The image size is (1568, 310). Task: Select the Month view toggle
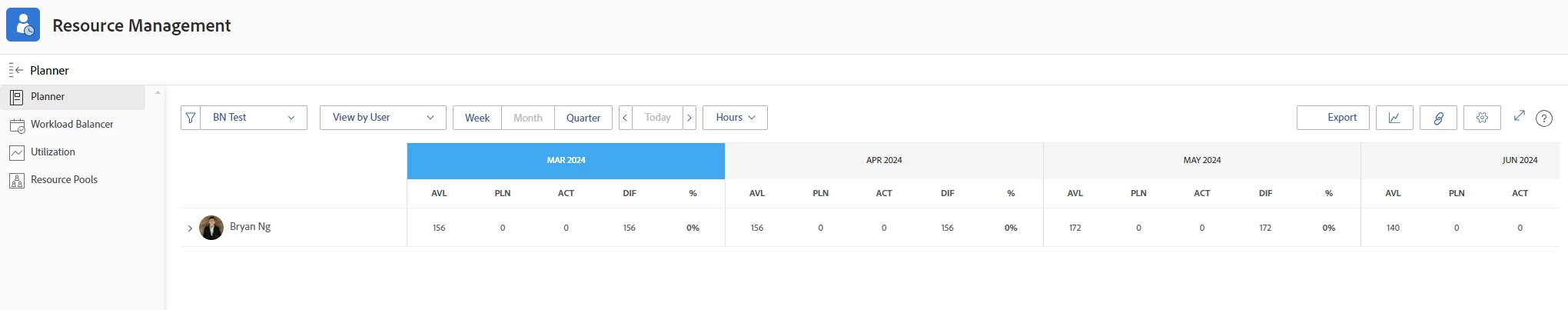point(528,118)
